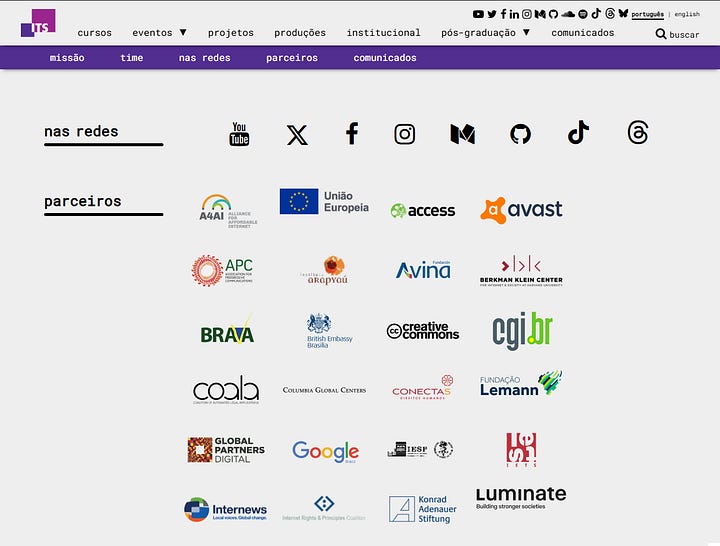
Task: Open the APC partner logo
Action: pyautogui.click(x=222, y=270)
